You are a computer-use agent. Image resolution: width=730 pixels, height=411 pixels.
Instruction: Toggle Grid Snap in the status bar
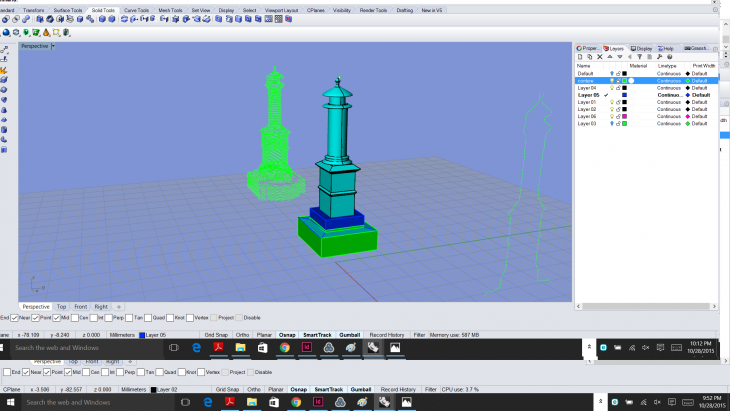click(216, 334)
